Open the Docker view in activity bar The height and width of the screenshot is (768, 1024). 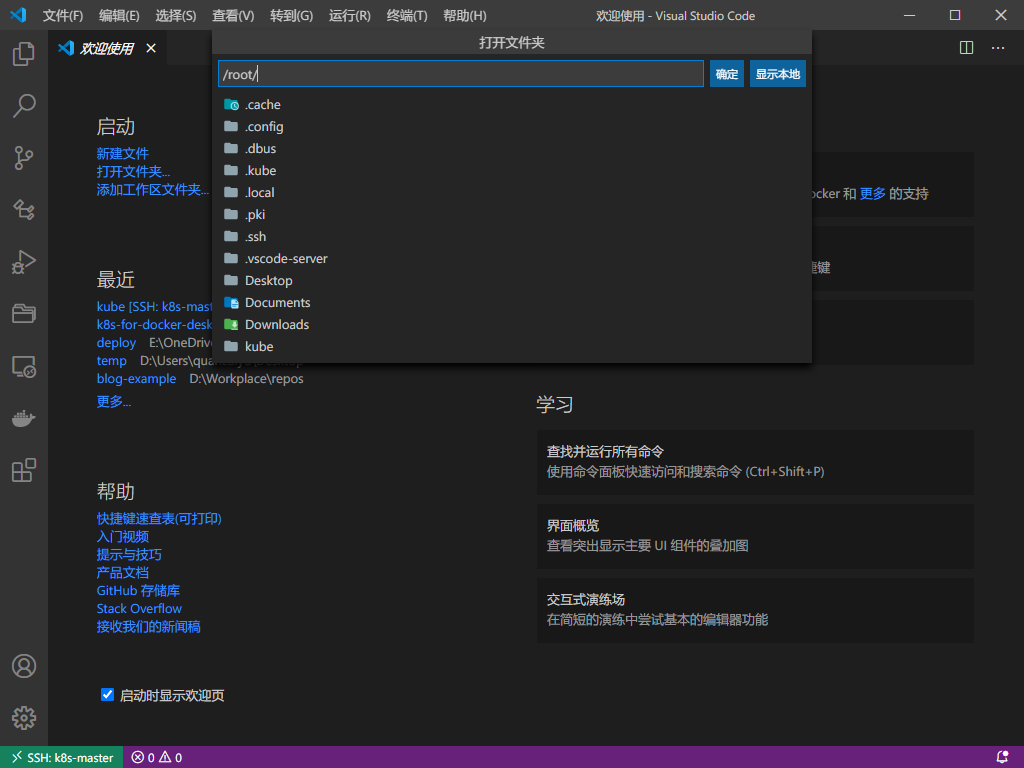24,418
